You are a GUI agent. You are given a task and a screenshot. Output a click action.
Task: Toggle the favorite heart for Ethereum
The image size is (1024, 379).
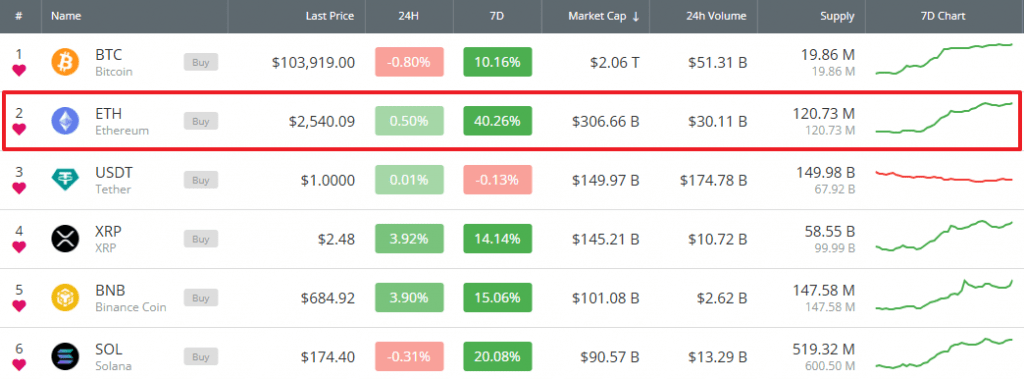click(19, 129)
